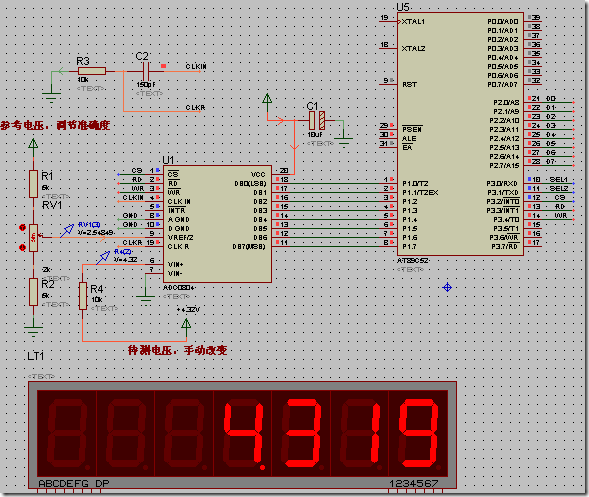
Task: Click the '10uF' value under C1
Action: point(315,134)
